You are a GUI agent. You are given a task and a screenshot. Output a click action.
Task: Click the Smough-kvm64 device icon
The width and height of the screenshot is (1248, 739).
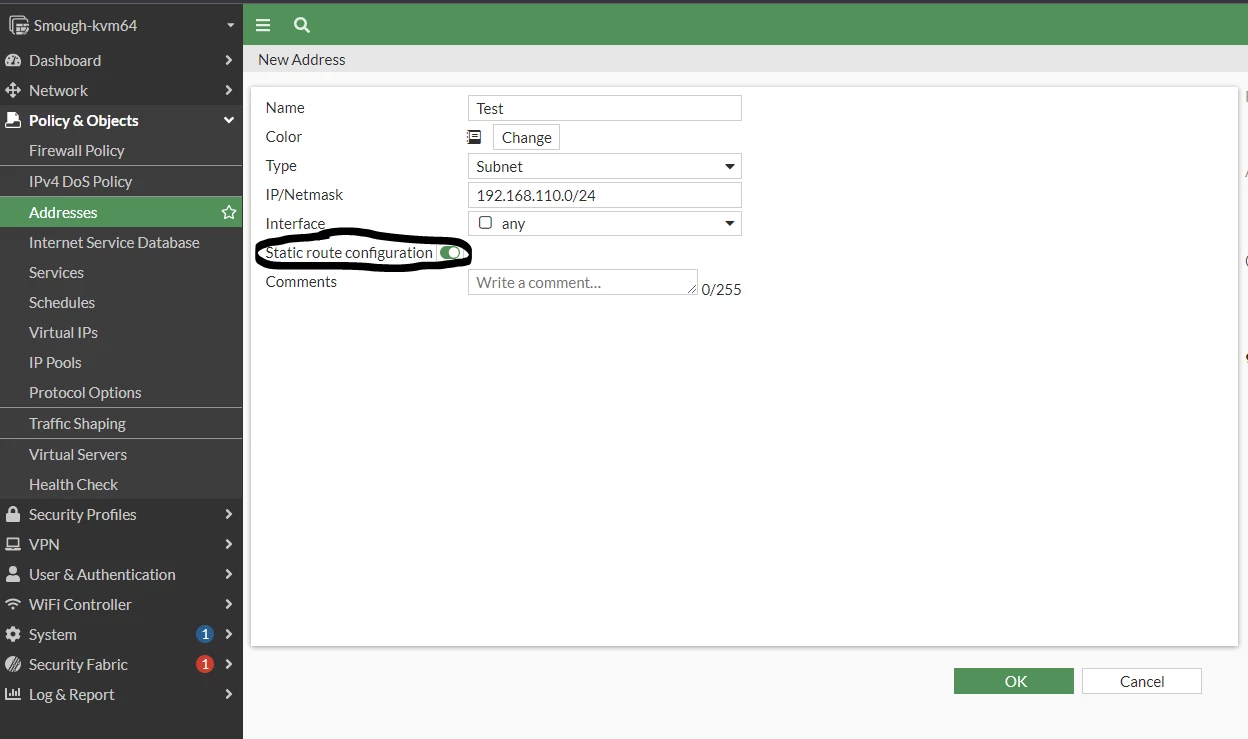[x=18, y=25]
